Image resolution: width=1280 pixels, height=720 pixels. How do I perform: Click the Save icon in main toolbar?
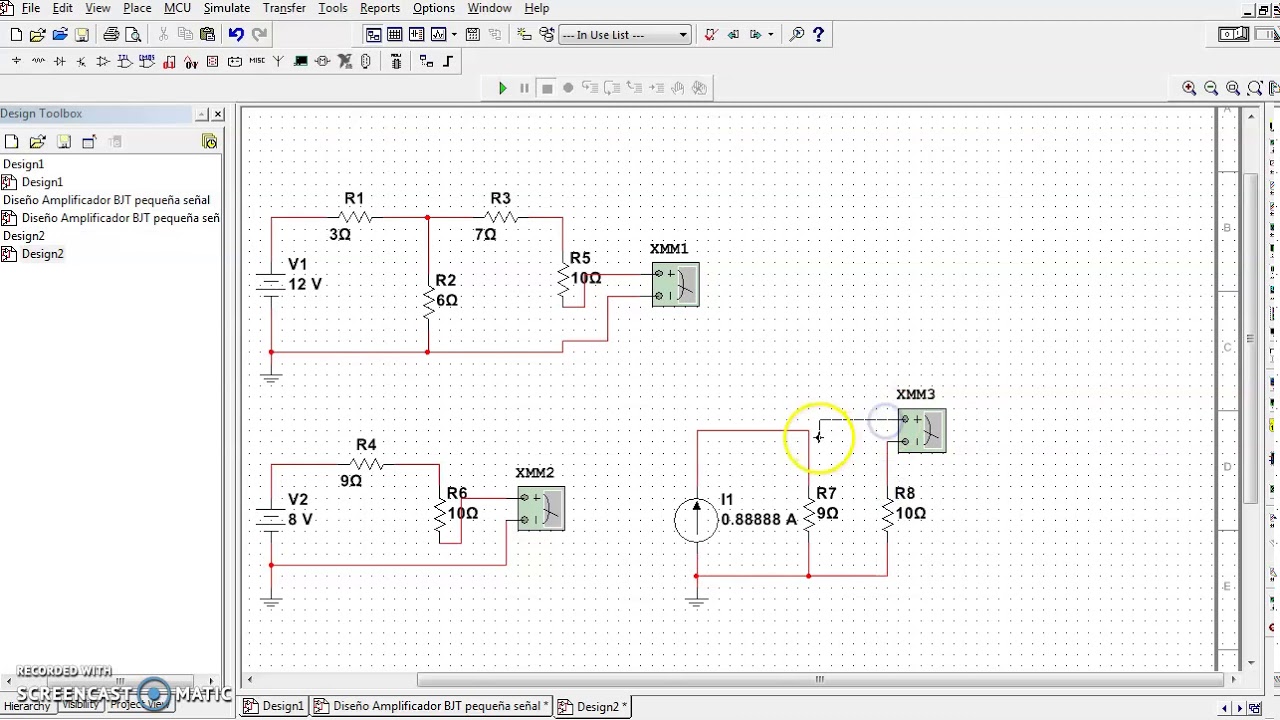tap(82, 35)
